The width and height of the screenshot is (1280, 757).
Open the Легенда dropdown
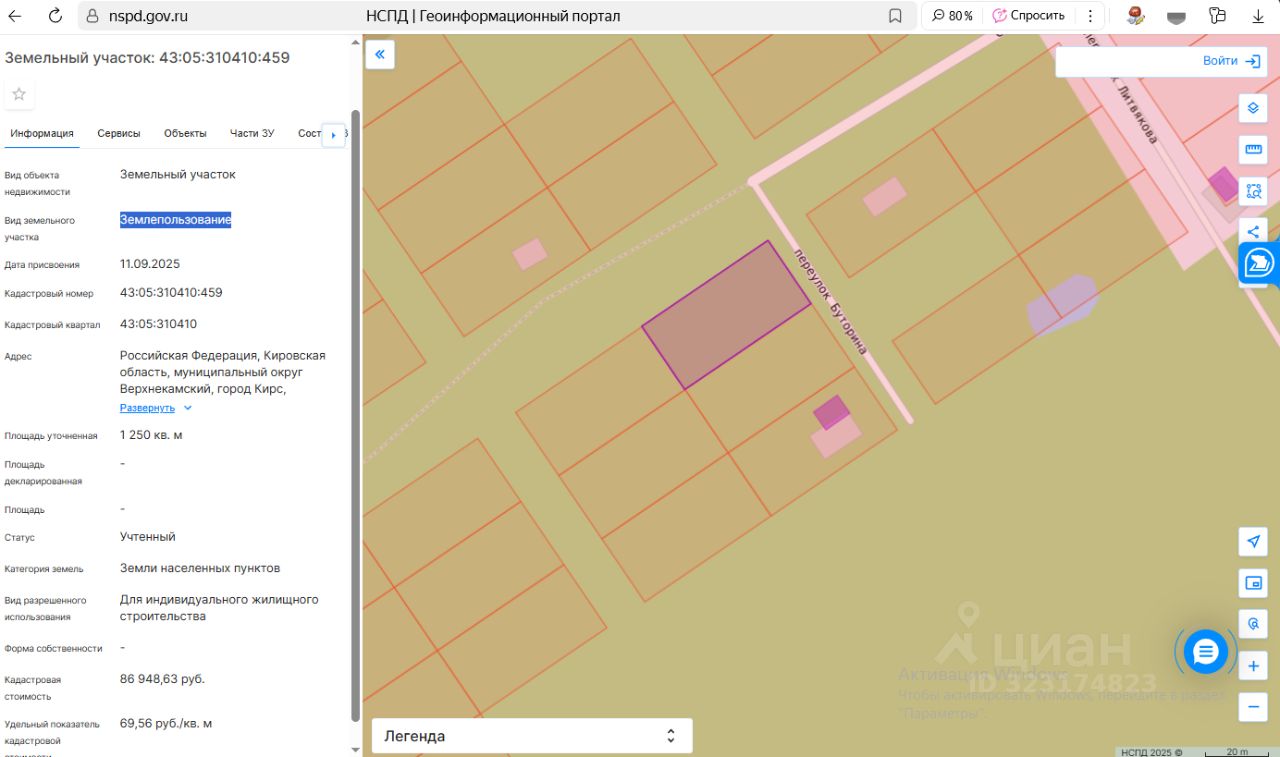(x=532, y=736)
